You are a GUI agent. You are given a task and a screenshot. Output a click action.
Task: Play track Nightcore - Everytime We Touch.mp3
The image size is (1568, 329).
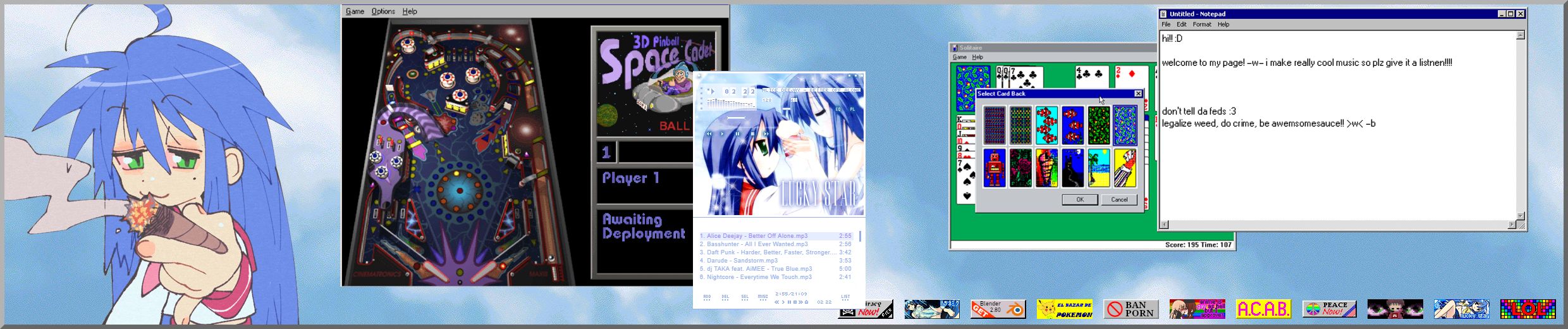pyautogui.click(x=775, y=277)
